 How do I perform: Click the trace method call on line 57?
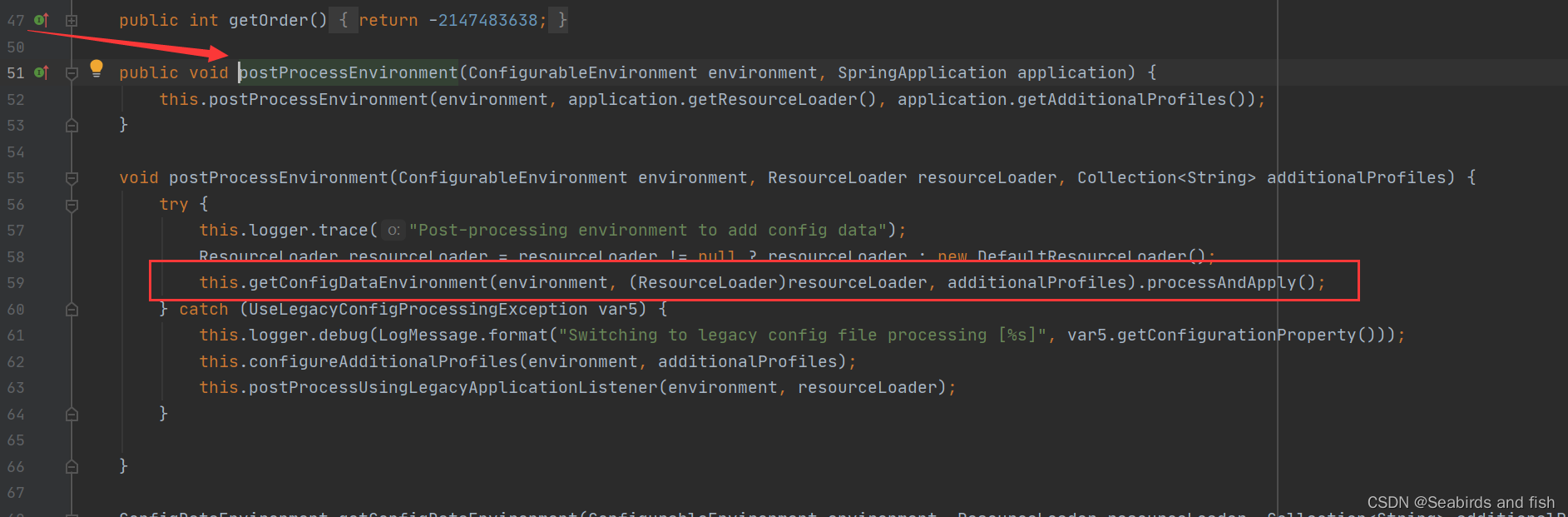click(344, 230)
